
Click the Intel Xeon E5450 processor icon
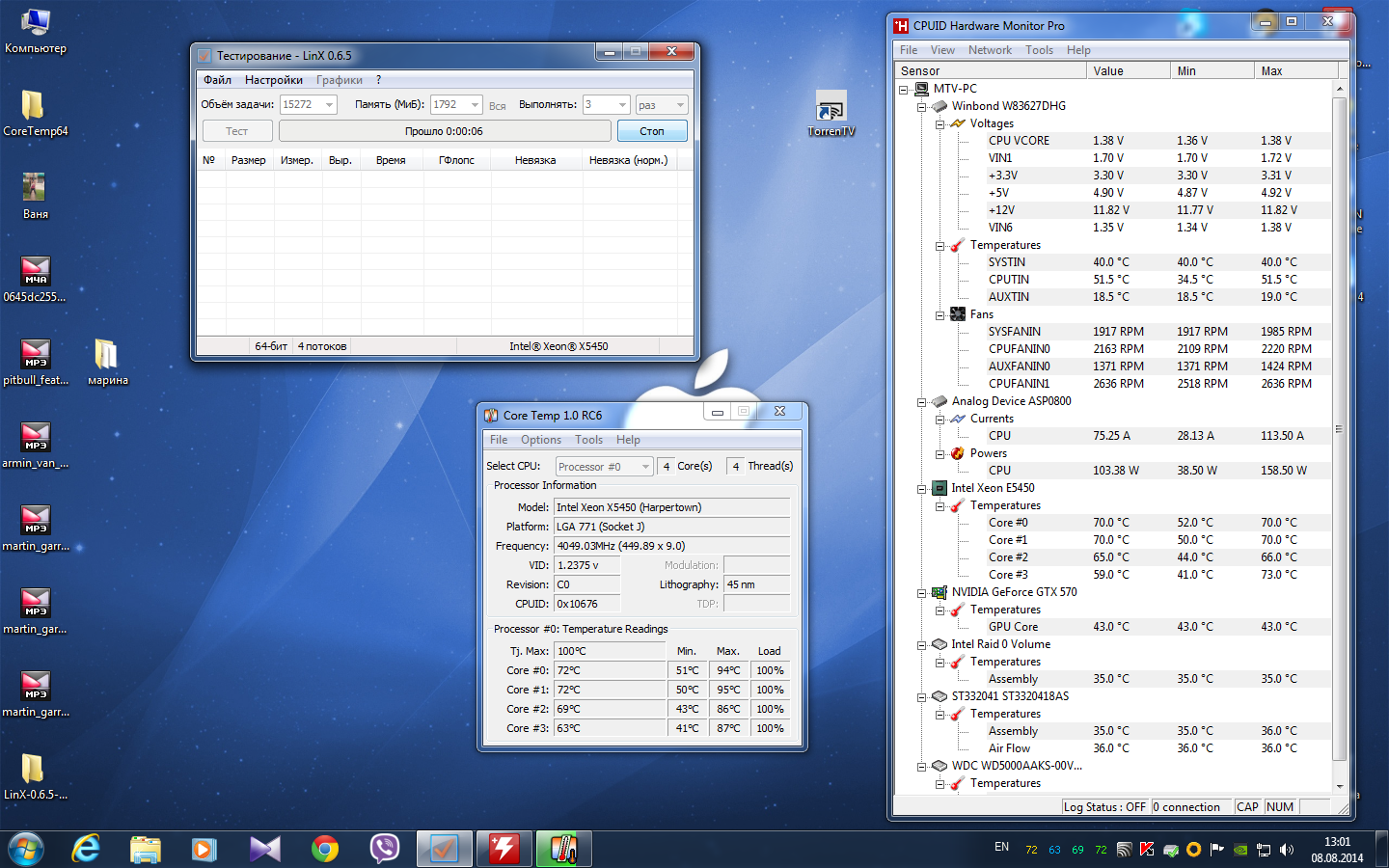click(940, 488)
